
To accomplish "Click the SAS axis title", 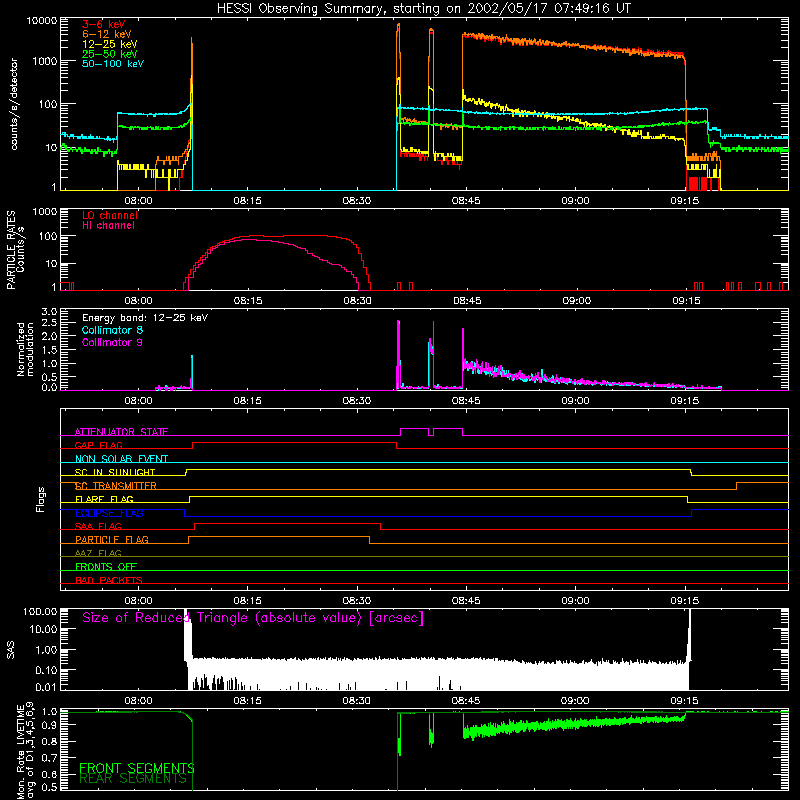I will (11, 649).
